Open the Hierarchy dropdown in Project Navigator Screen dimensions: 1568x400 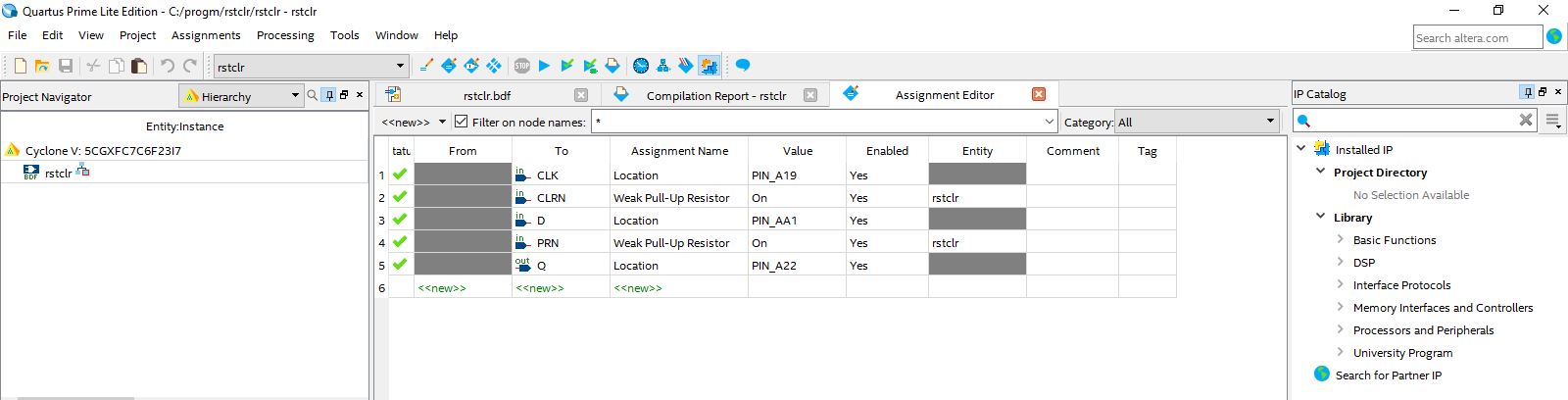241,96
